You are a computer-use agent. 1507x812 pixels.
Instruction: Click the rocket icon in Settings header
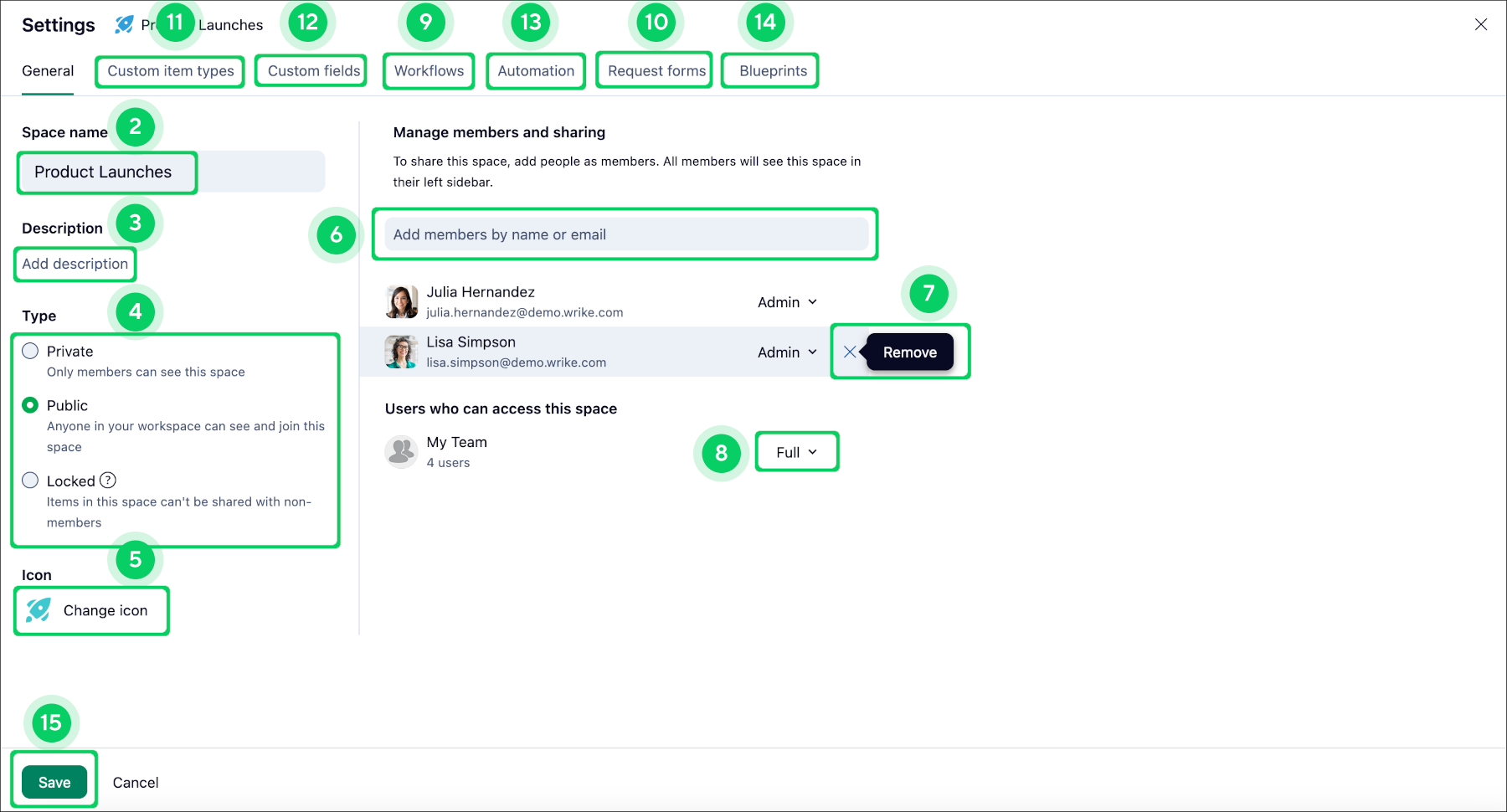124,24
